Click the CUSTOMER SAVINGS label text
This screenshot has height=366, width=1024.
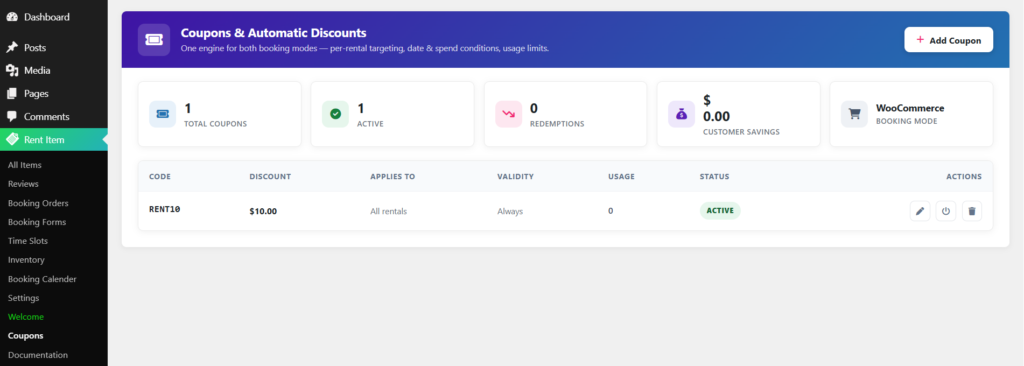(741, 131)
